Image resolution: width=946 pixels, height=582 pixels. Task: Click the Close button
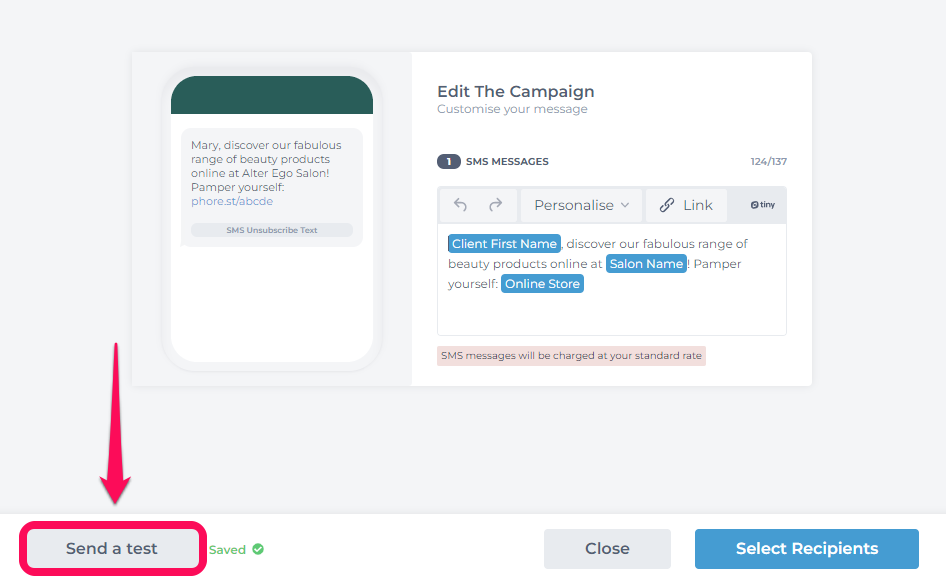(607, 549)
